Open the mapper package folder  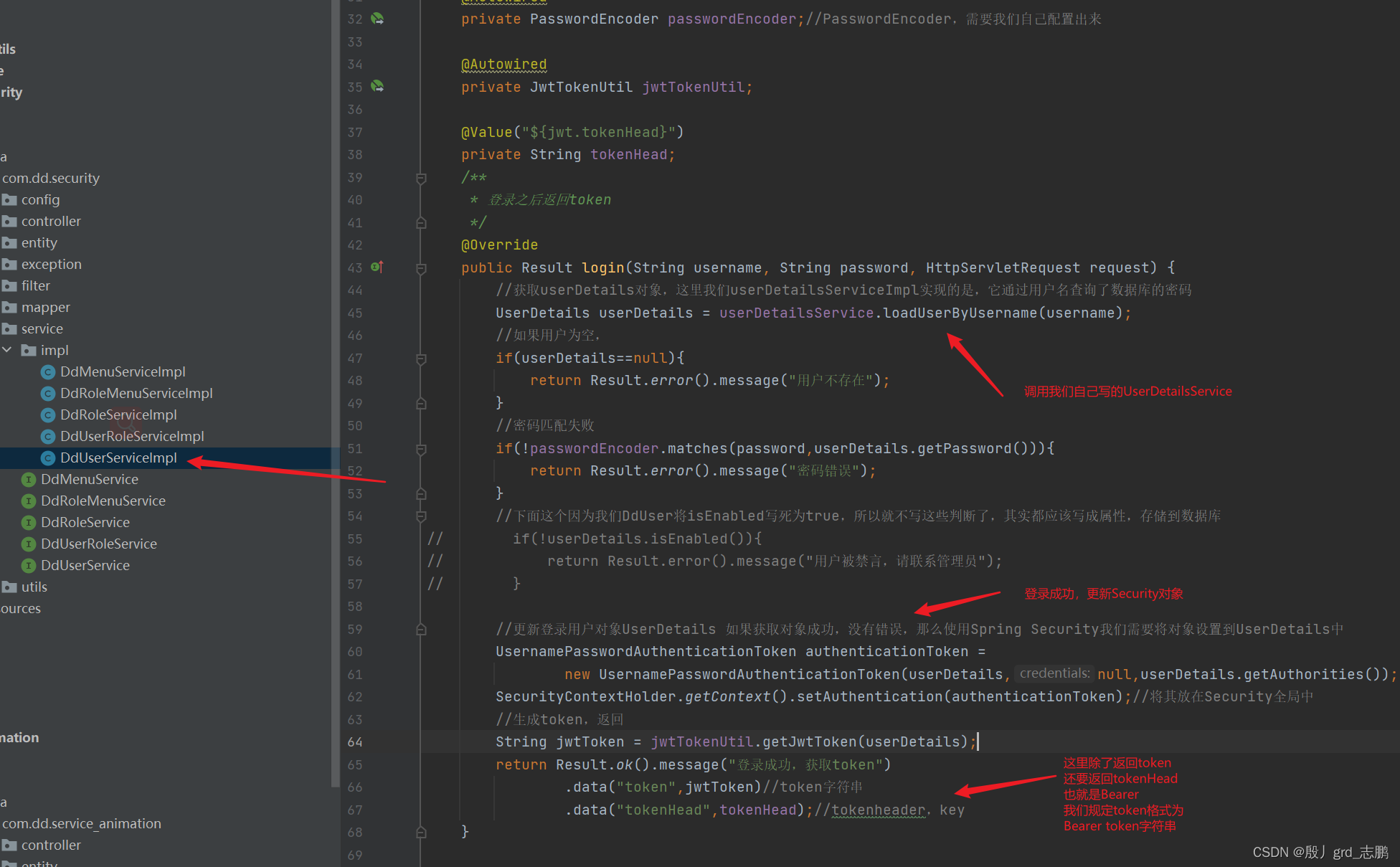(x=45, y=307)
